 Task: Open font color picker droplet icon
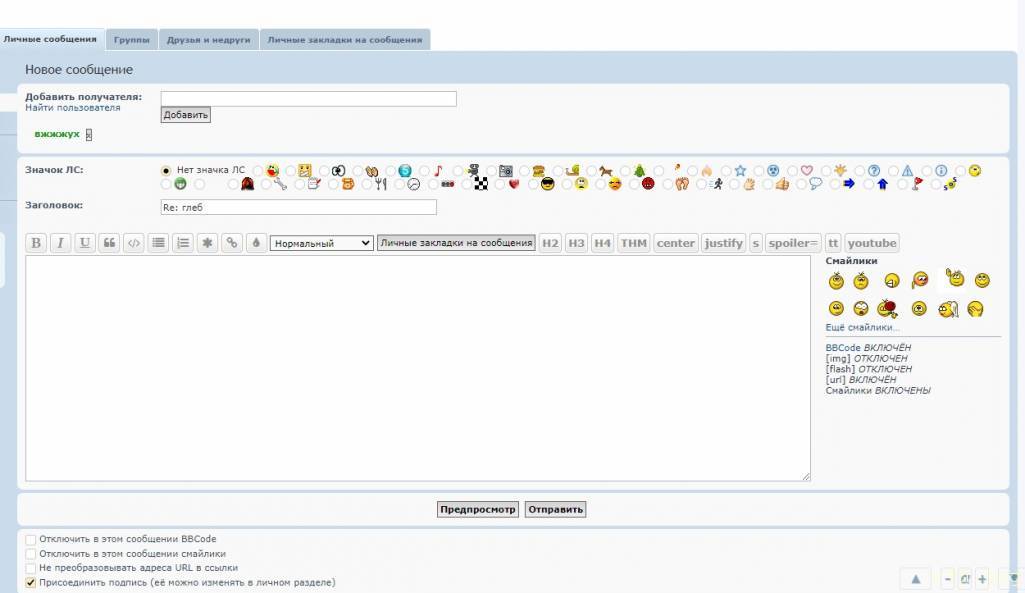coord(256,243)
